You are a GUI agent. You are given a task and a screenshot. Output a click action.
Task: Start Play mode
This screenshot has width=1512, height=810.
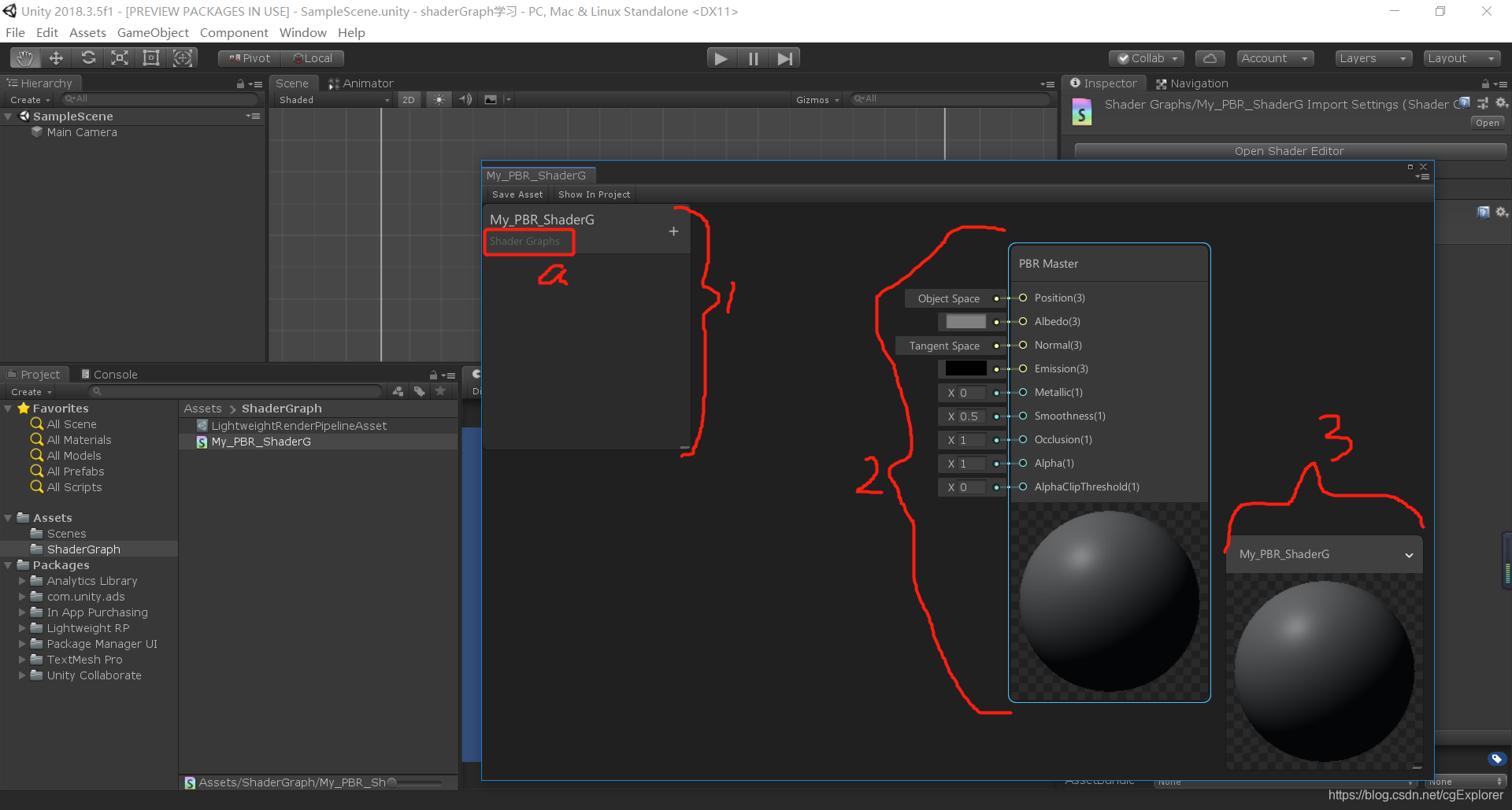[721, 58]
